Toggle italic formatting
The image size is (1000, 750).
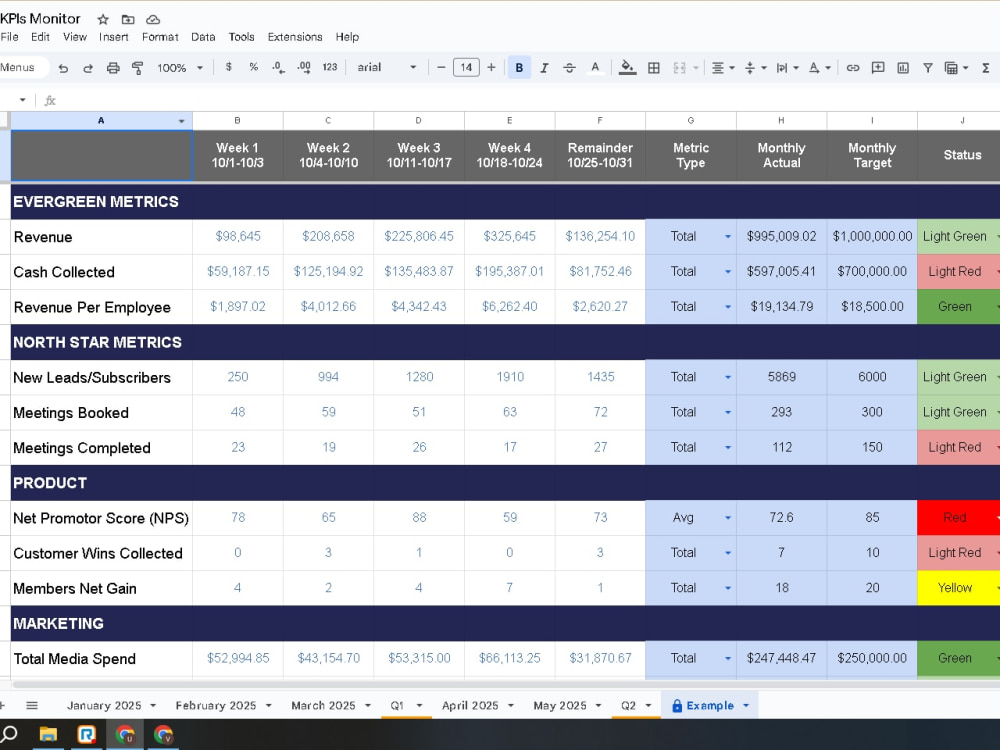click(x=544, y=68)
